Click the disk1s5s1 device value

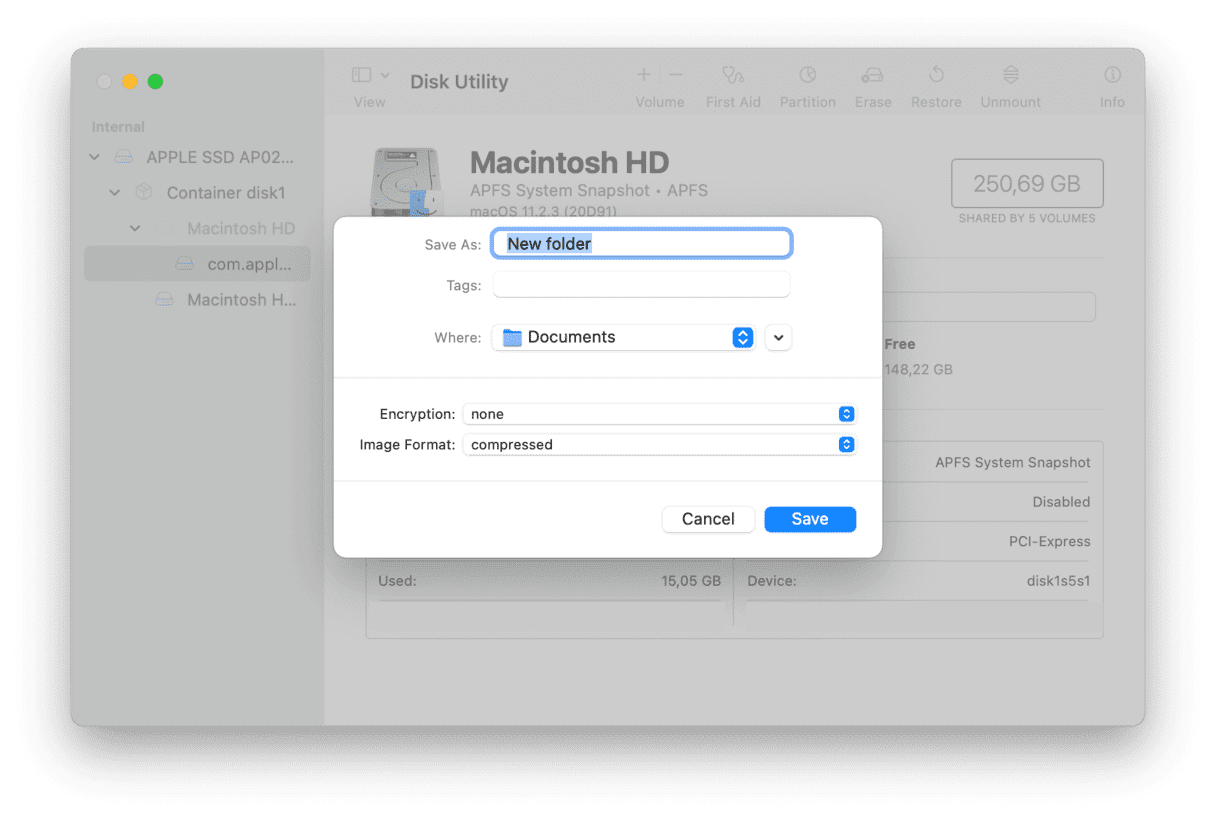[1058, 580]
